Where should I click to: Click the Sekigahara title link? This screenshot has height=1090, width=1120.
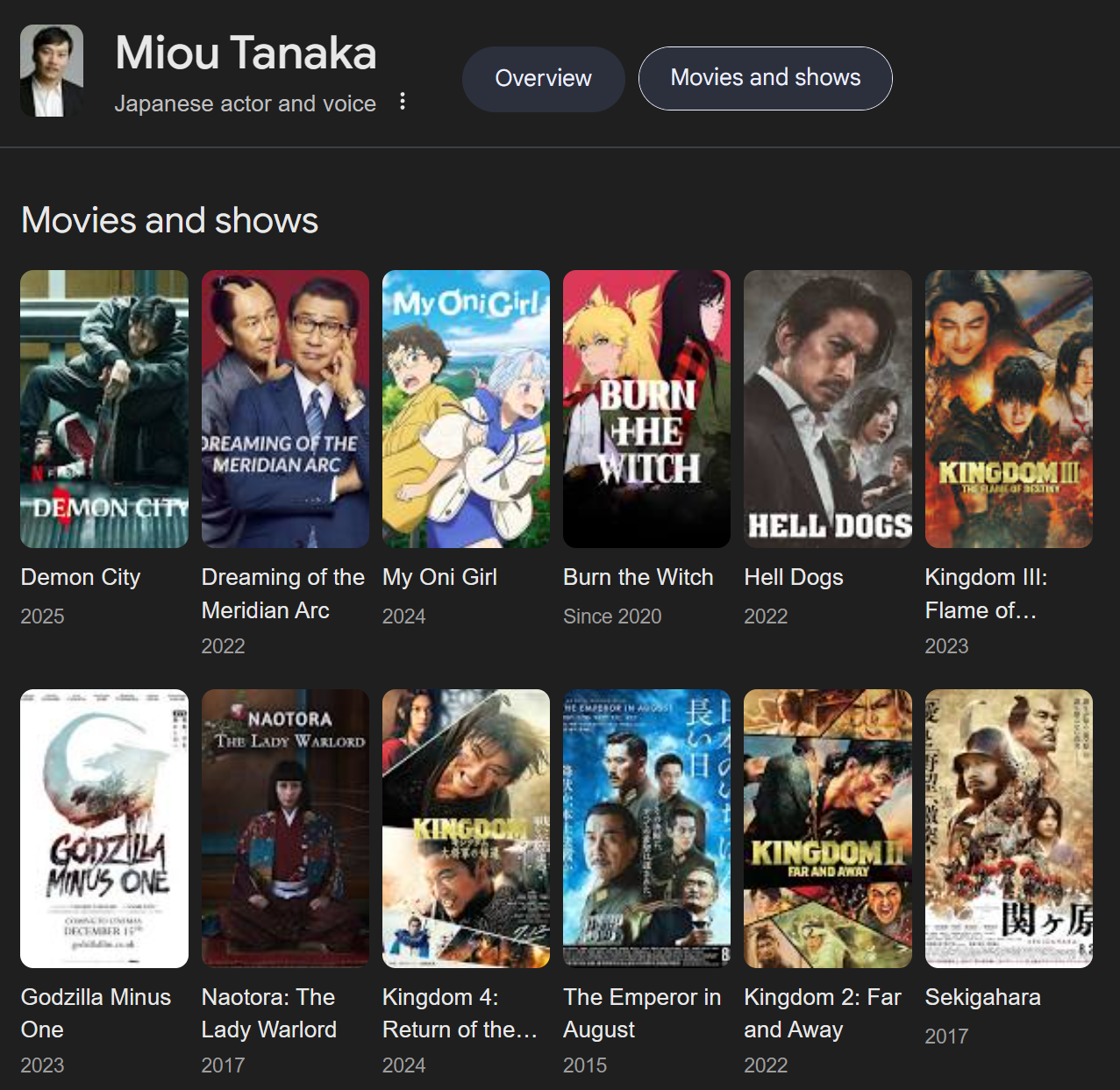[x=983, y=997]
